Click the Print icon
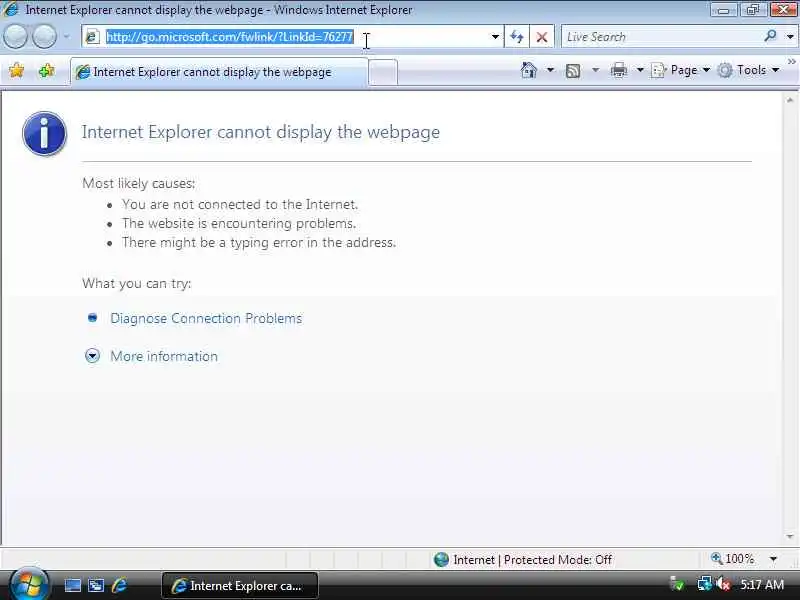The image size is (800, 600). click(x=618, y=70)
